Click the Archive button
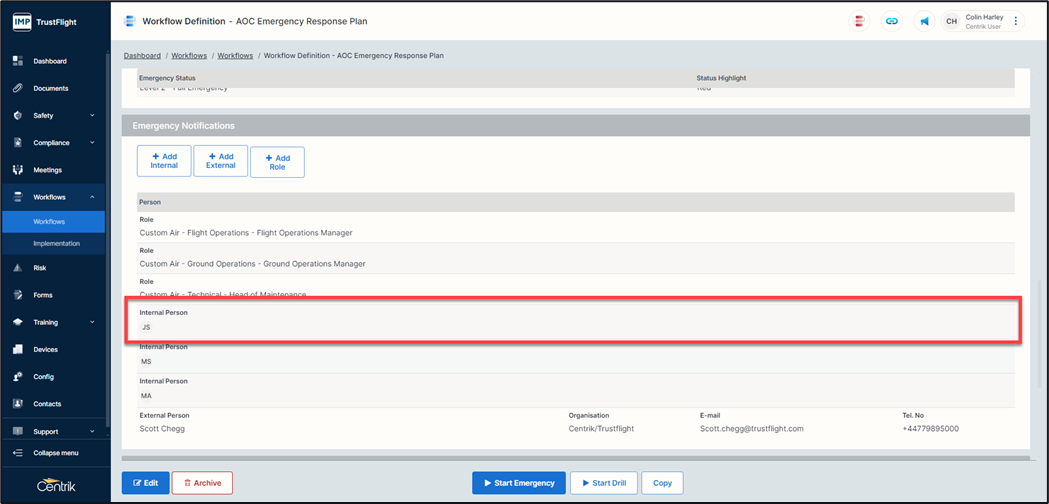Screen dimensions: 1049x504 [202, 483]
